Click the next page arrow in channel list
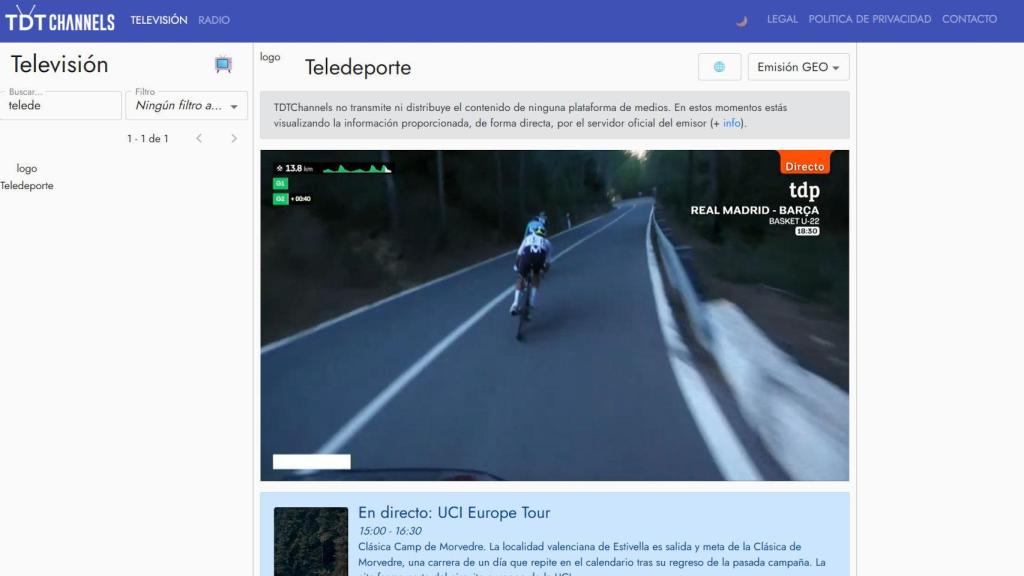 click(x=233, y=139)
